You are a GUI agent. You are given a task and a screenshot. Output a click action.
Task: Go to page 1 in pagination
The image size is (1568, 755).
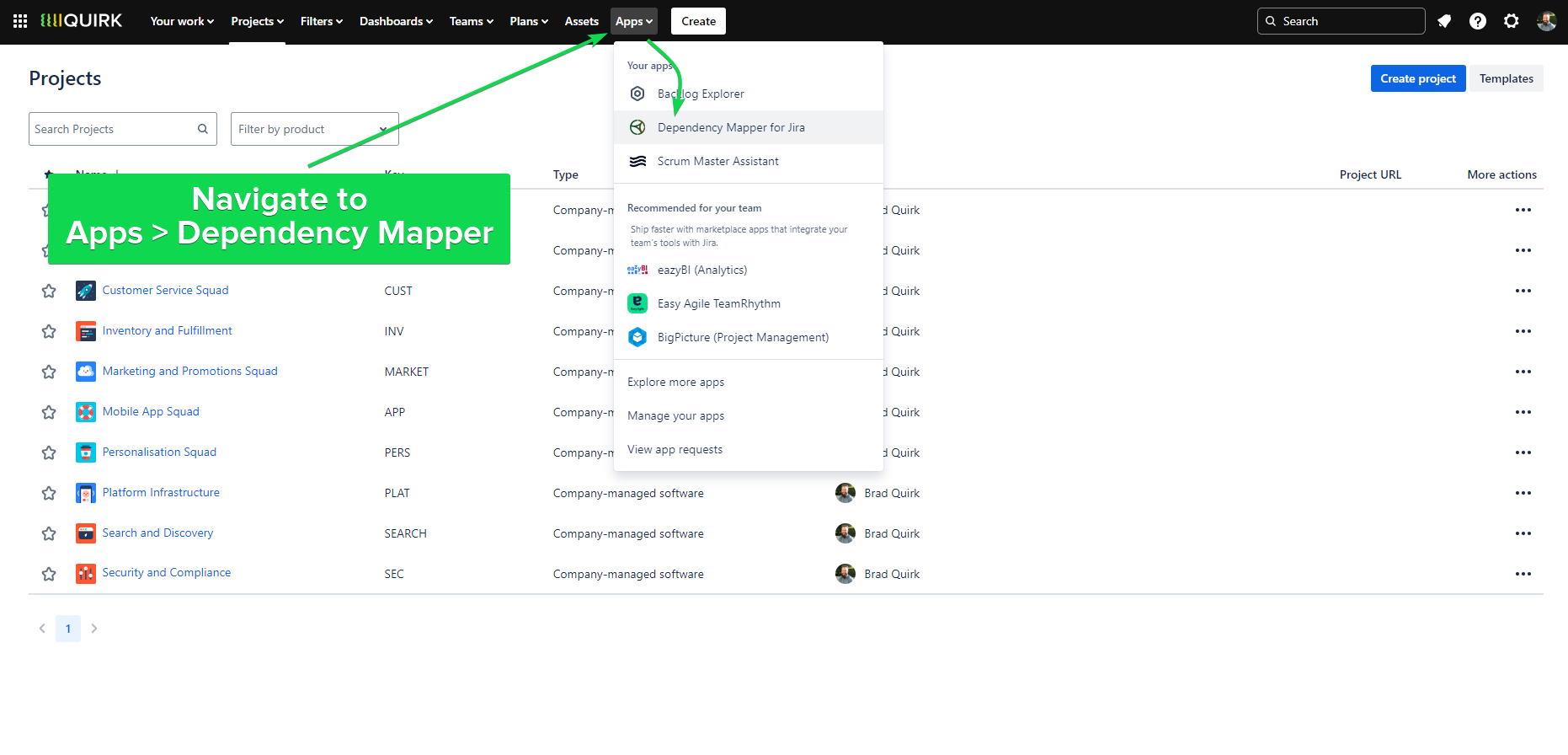coord(68,629)
